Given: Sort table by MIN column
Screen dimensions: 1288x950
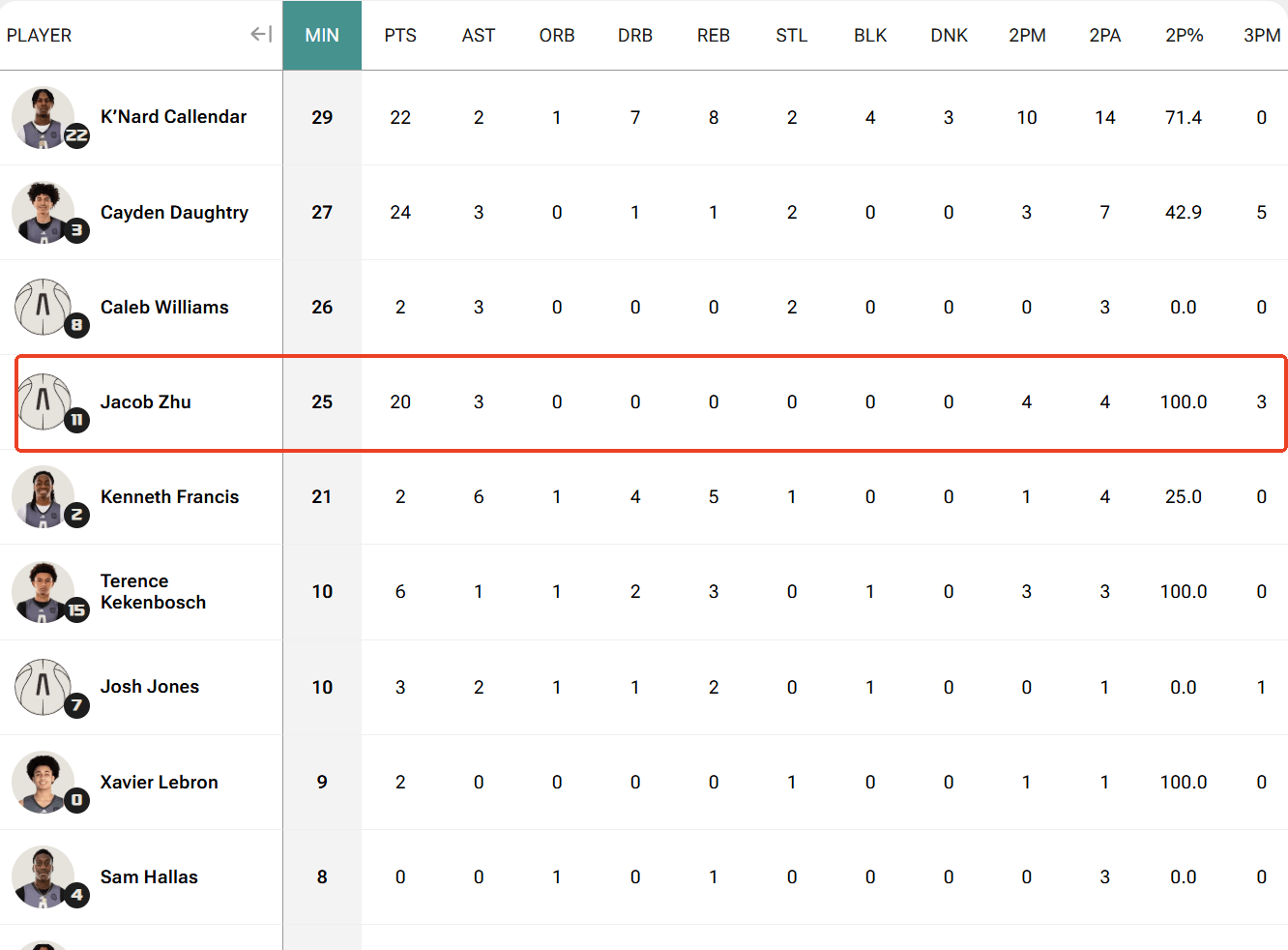Looking at the screenshot, I should coord(322,35).
